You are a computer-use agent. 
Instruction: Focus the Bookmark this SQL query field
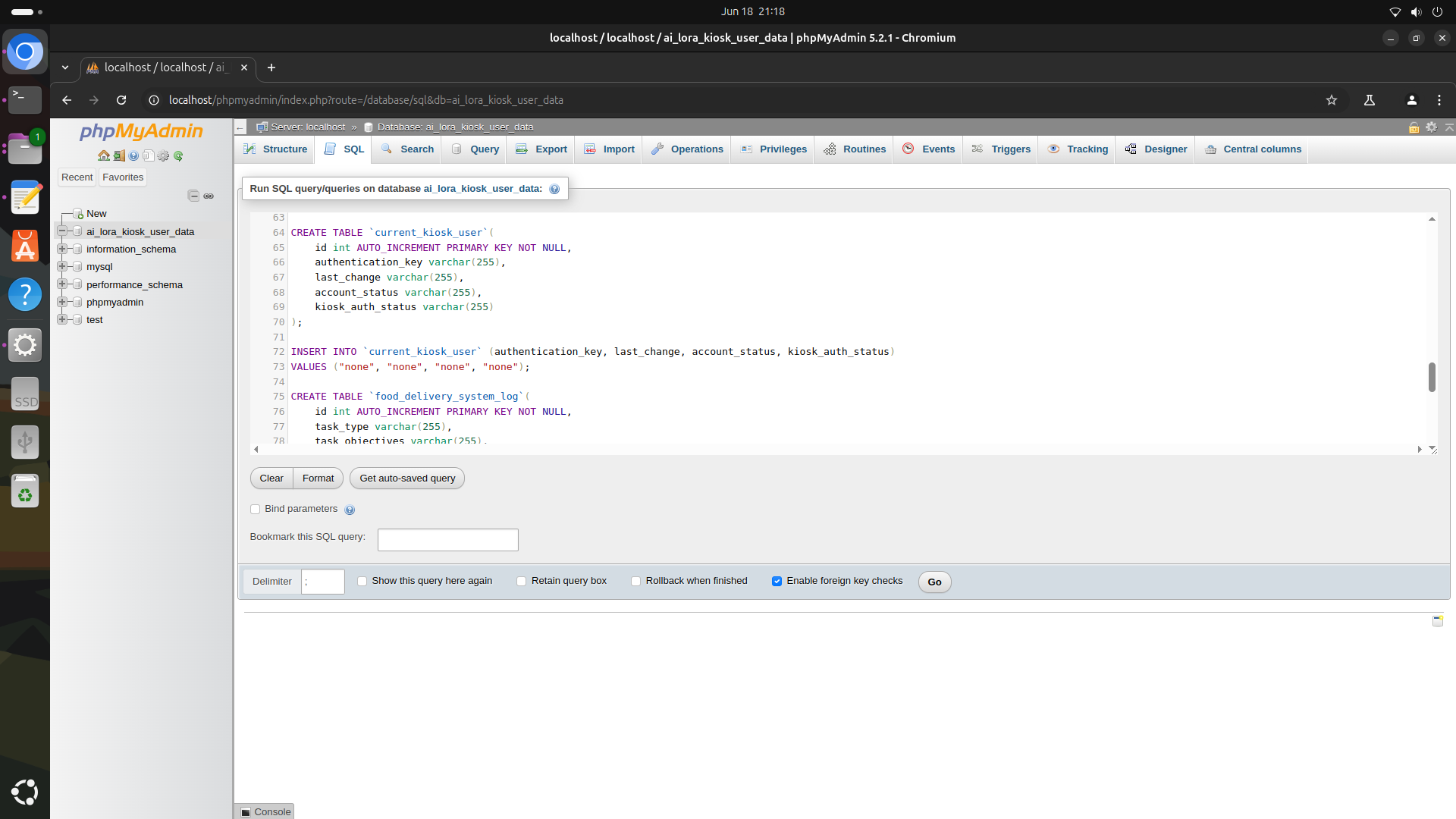pyautogui.click(x=447, y=540)
